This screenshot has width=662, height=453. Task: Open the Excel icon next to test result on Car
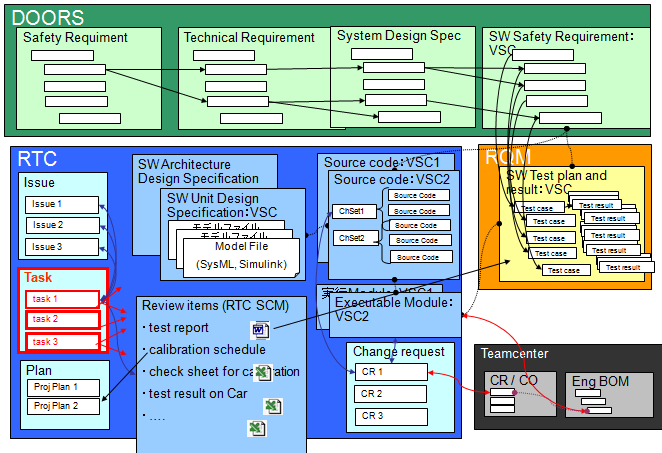[x=272, y=406]
